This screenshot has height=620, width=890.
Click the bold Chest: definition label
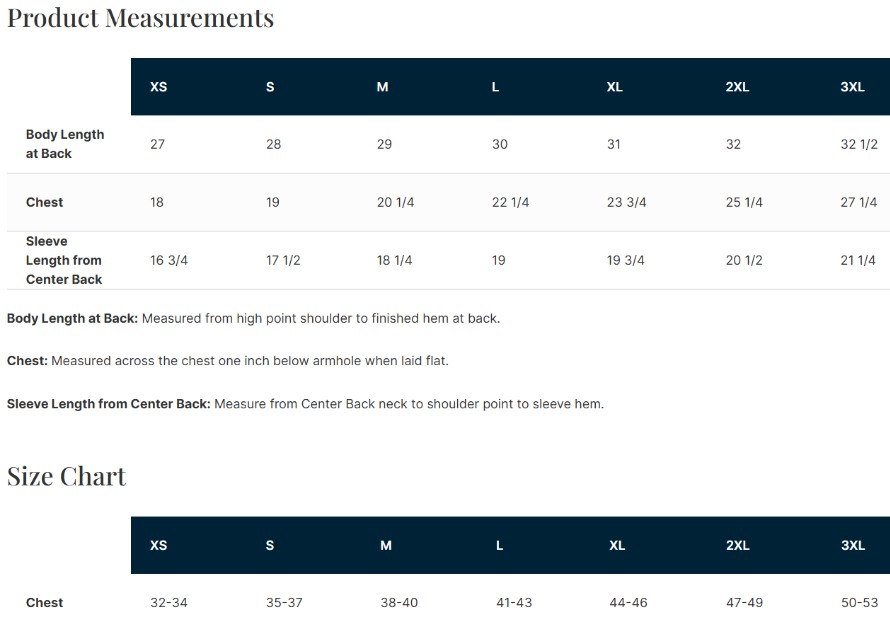(x=27, y=361)
